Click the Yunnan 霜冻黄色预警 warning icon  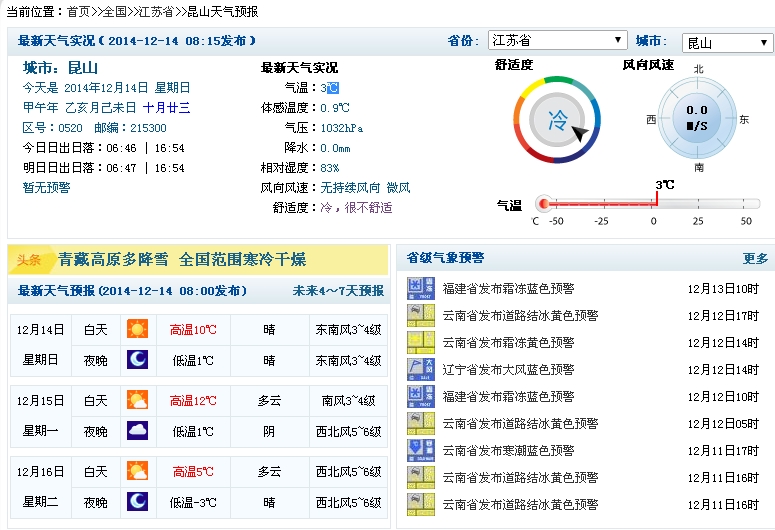click(x=421, y=342)
